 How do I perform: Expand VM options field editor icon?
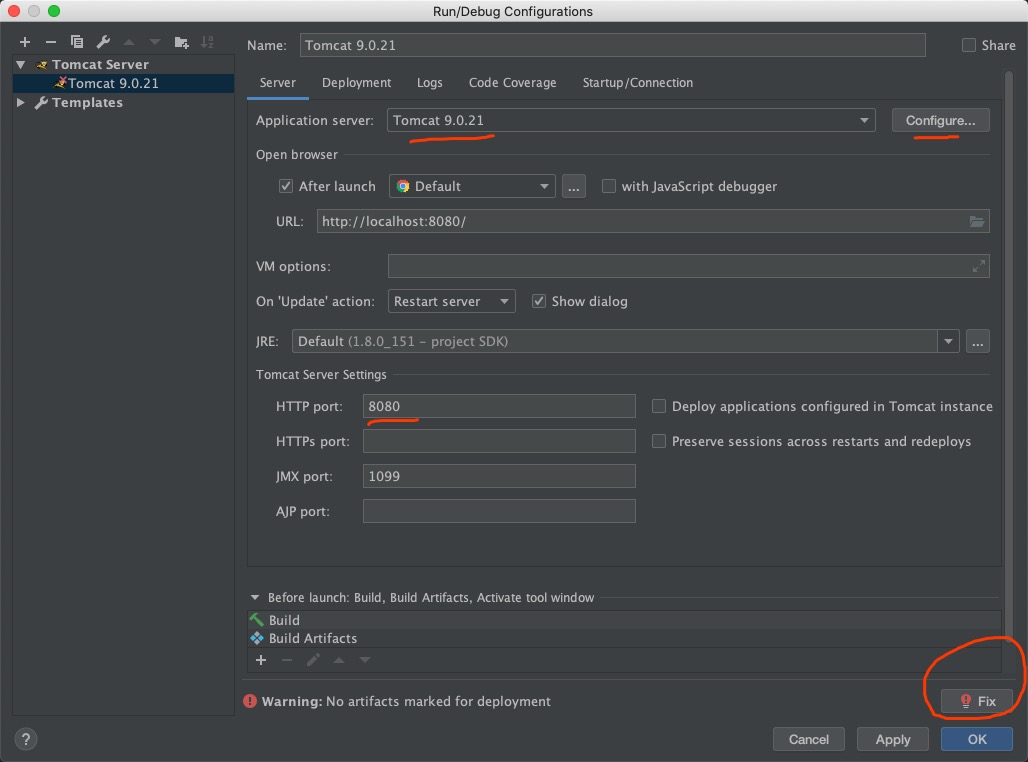978,266
